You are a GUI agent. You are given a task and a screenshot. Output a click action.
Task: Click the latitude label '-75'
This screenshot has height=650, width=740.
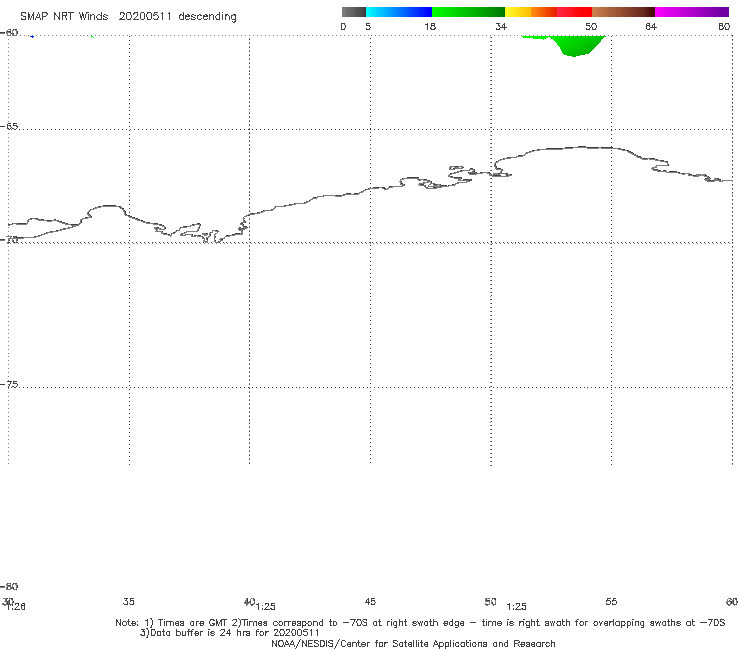click(9, 384)
